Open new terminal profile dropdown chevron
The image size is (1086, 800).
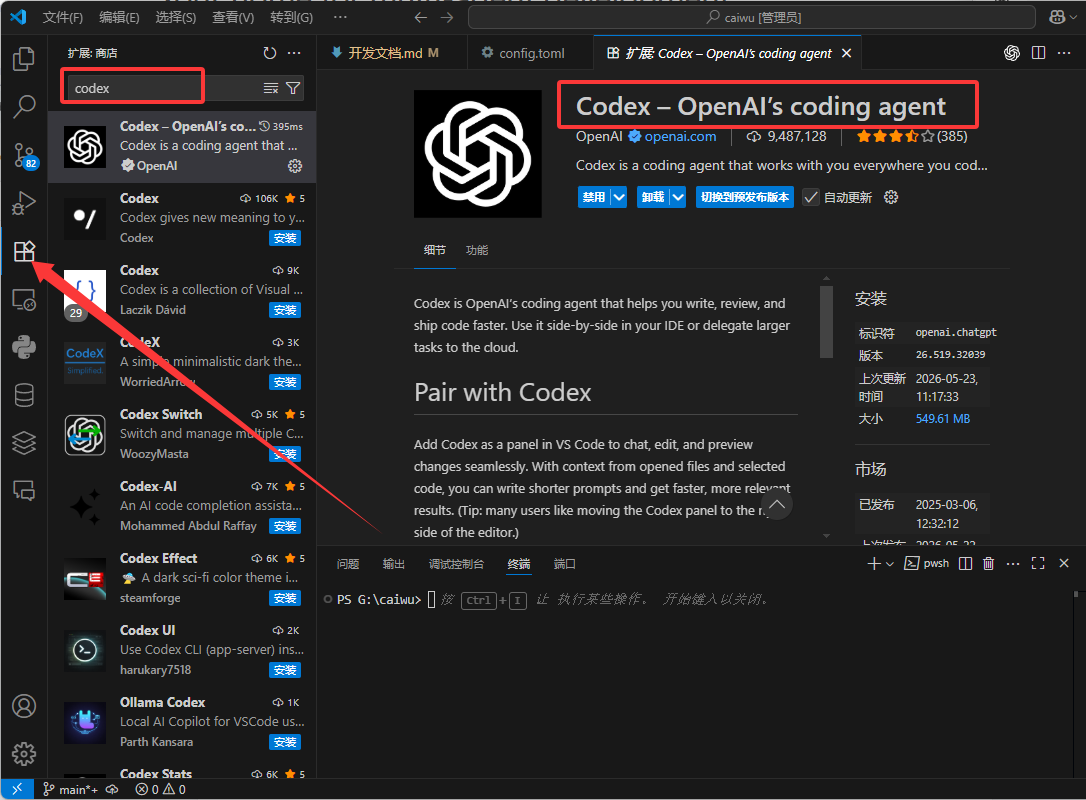tap(890, 564)
